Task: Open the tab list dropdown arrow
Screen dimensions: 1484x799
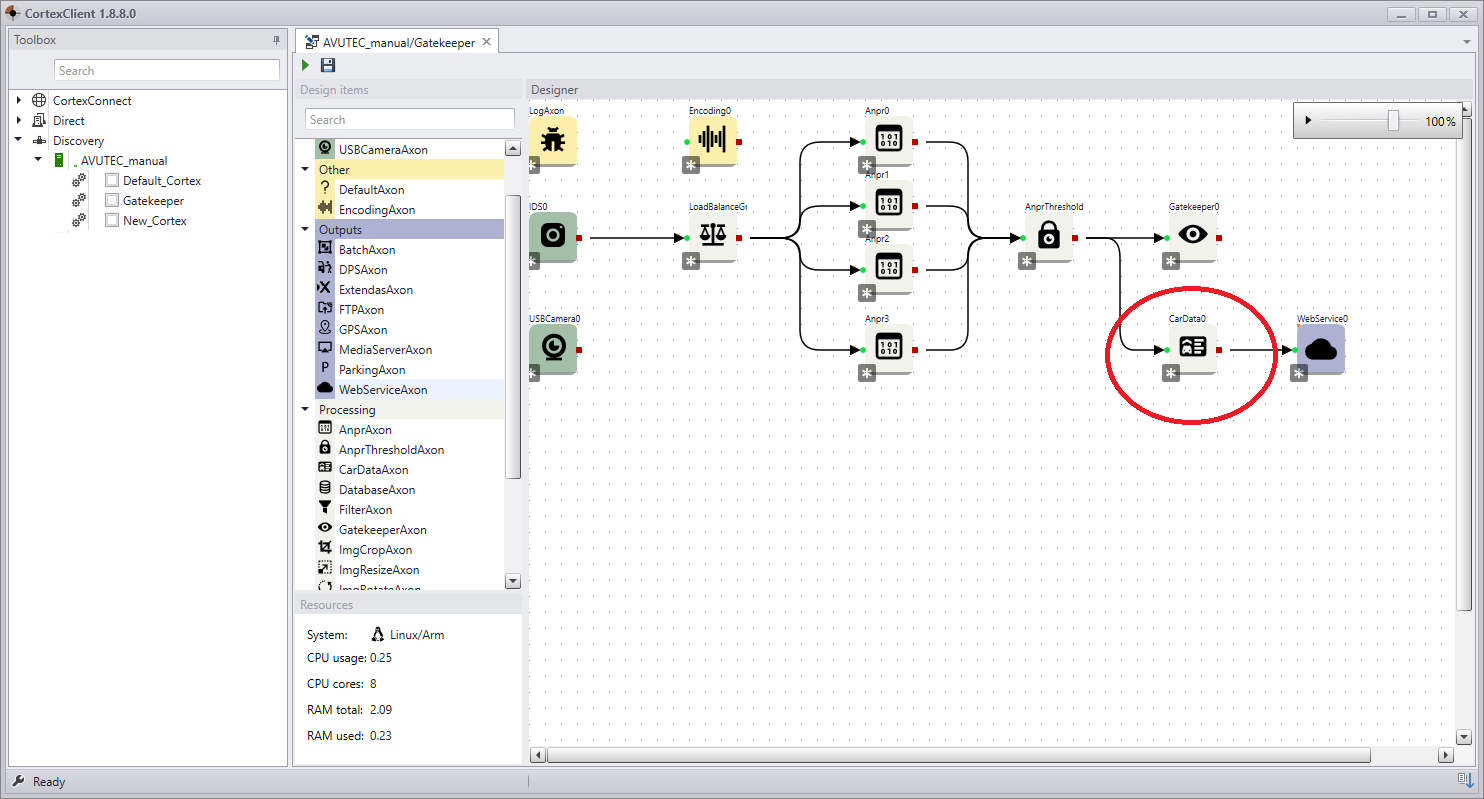Action: (x=1467, y=42)
